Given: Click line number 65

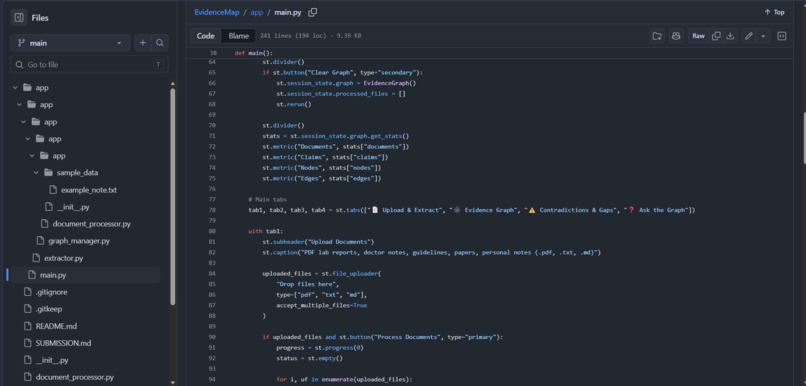Looking at the screenshot, I should [x=213, y=72].
